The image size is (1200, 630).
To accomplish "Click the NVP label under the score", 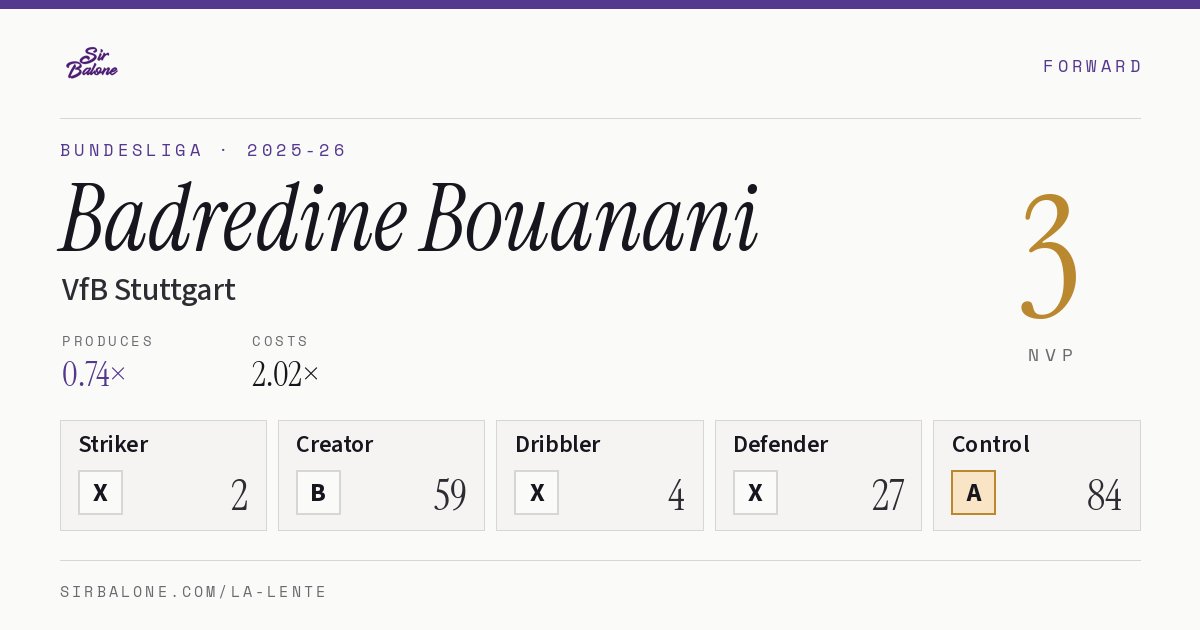I will tap(1051, 355).
